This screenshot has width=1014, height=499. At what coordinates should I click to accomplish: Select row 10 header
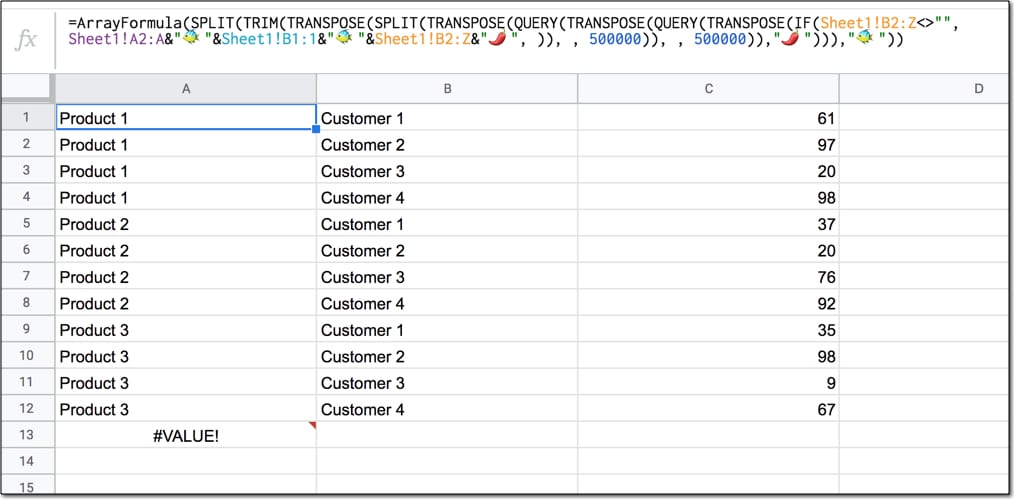pyautogui.click(x=27, y=356)
